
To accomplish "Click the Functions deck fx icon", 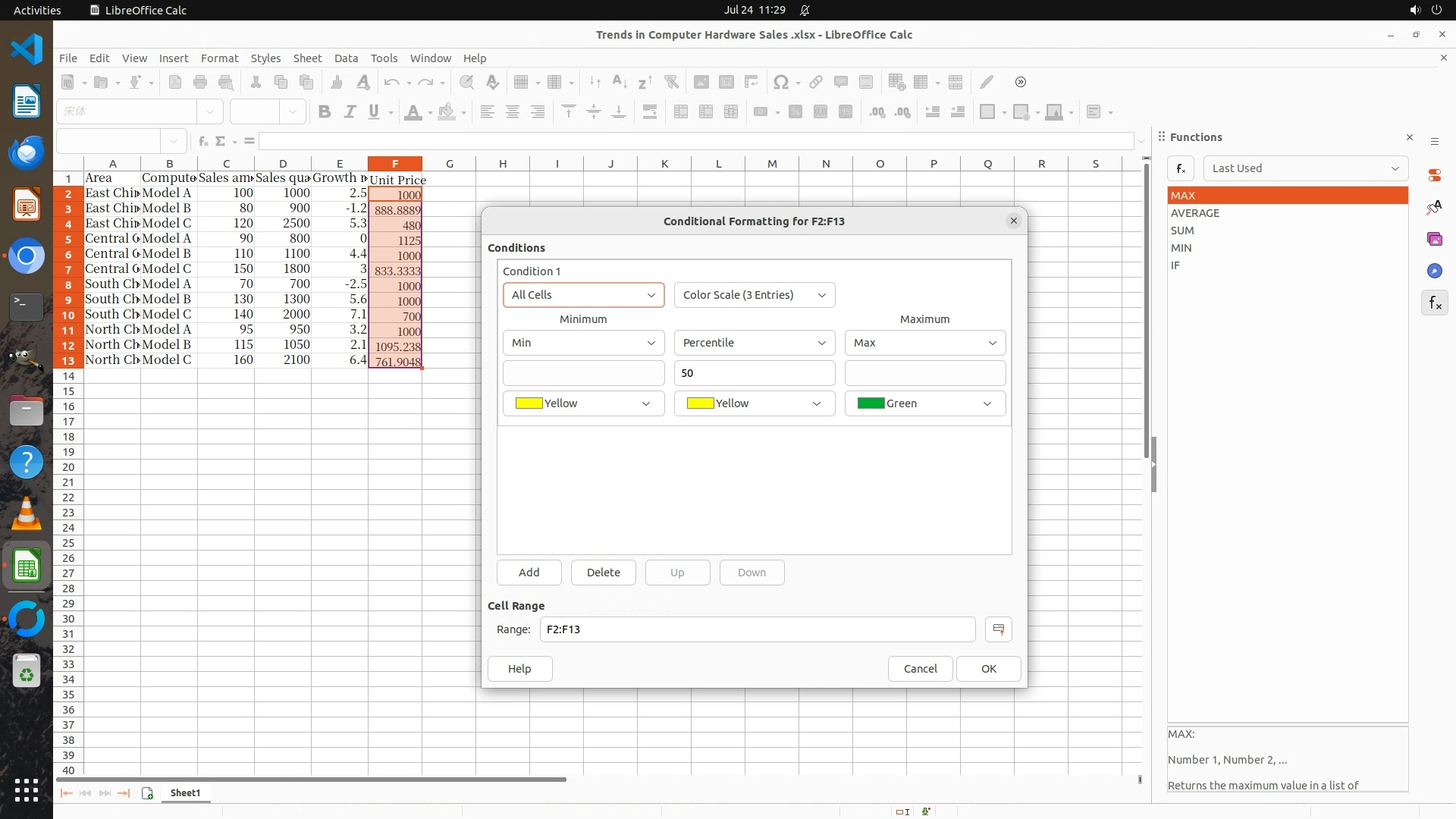I will (x=1434, y=303).
